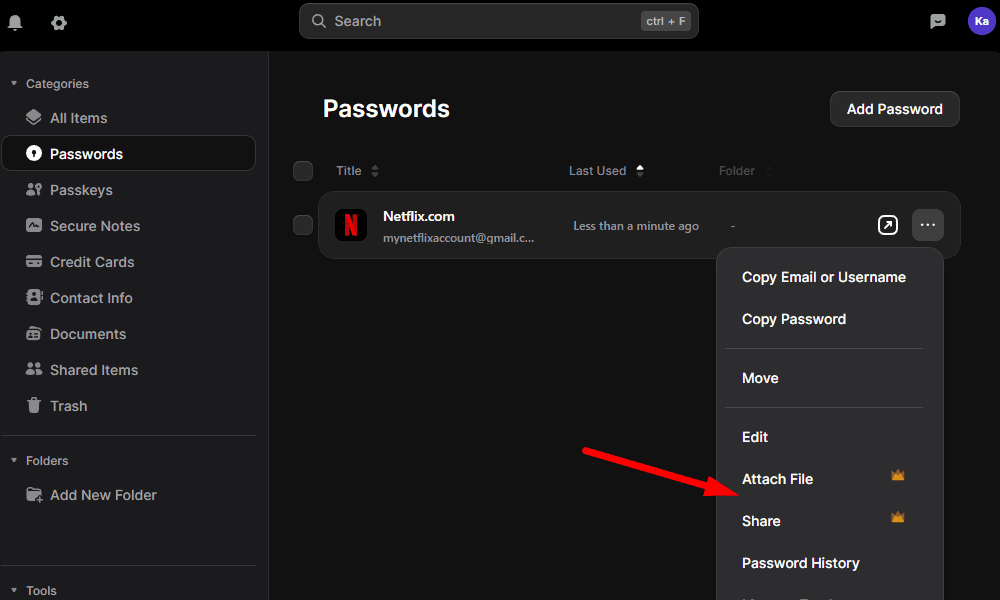Click the three-dot more options button
This screenshot has height=600, width=1000.
pos(928,225)
